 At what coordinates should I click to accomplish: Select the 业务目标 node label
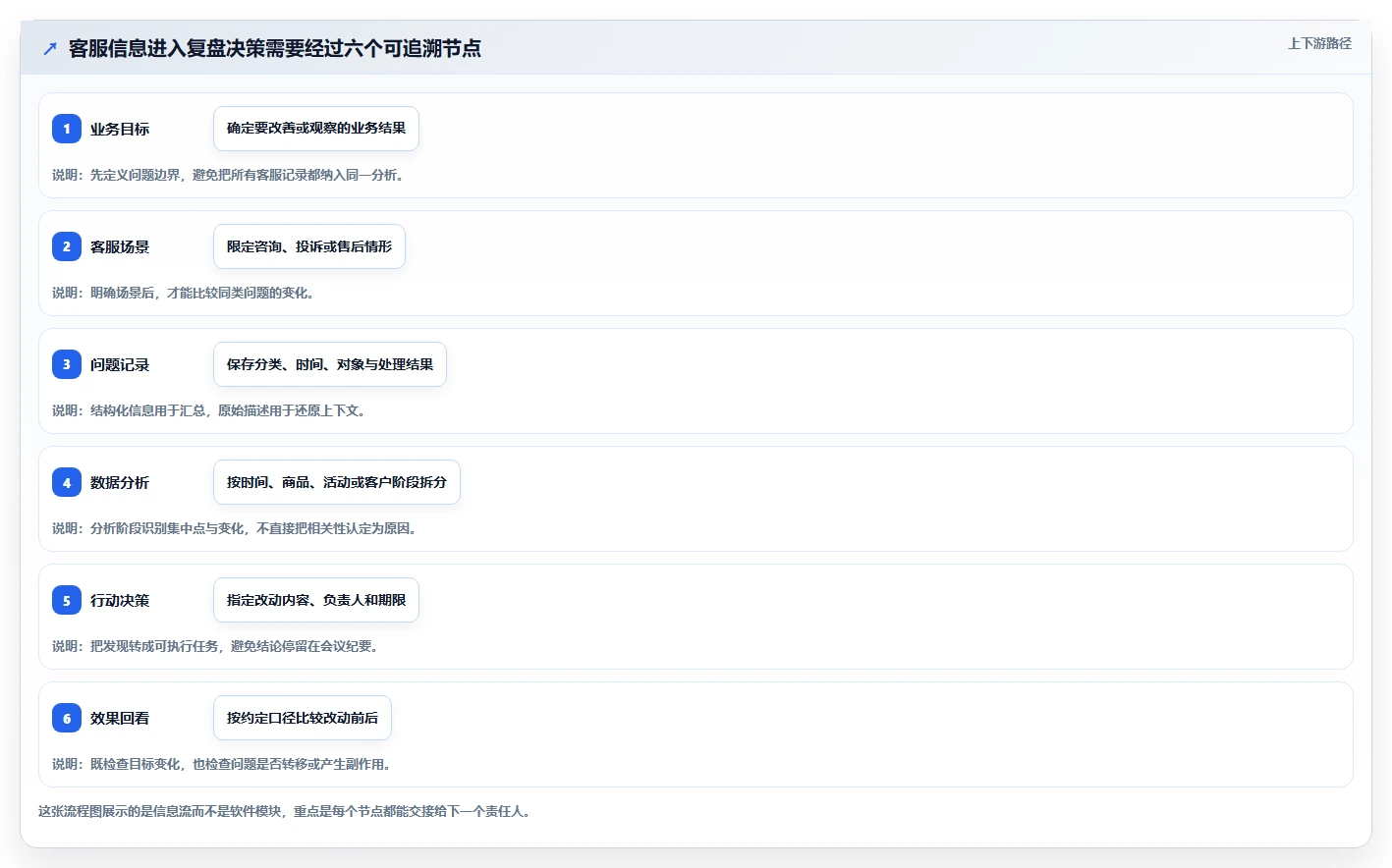point(120,129)
